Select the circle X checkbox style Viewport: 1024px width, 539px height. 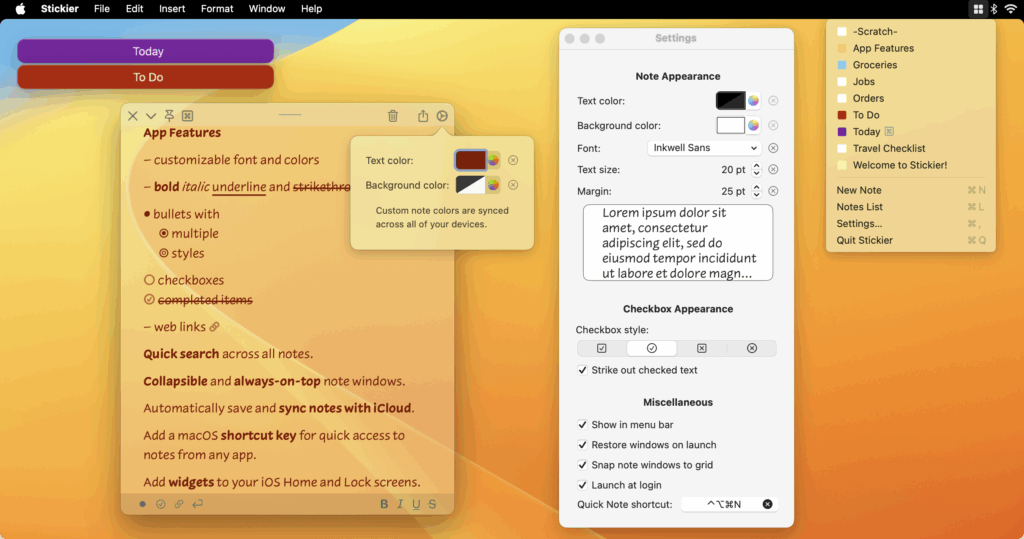tap(752, 348)
